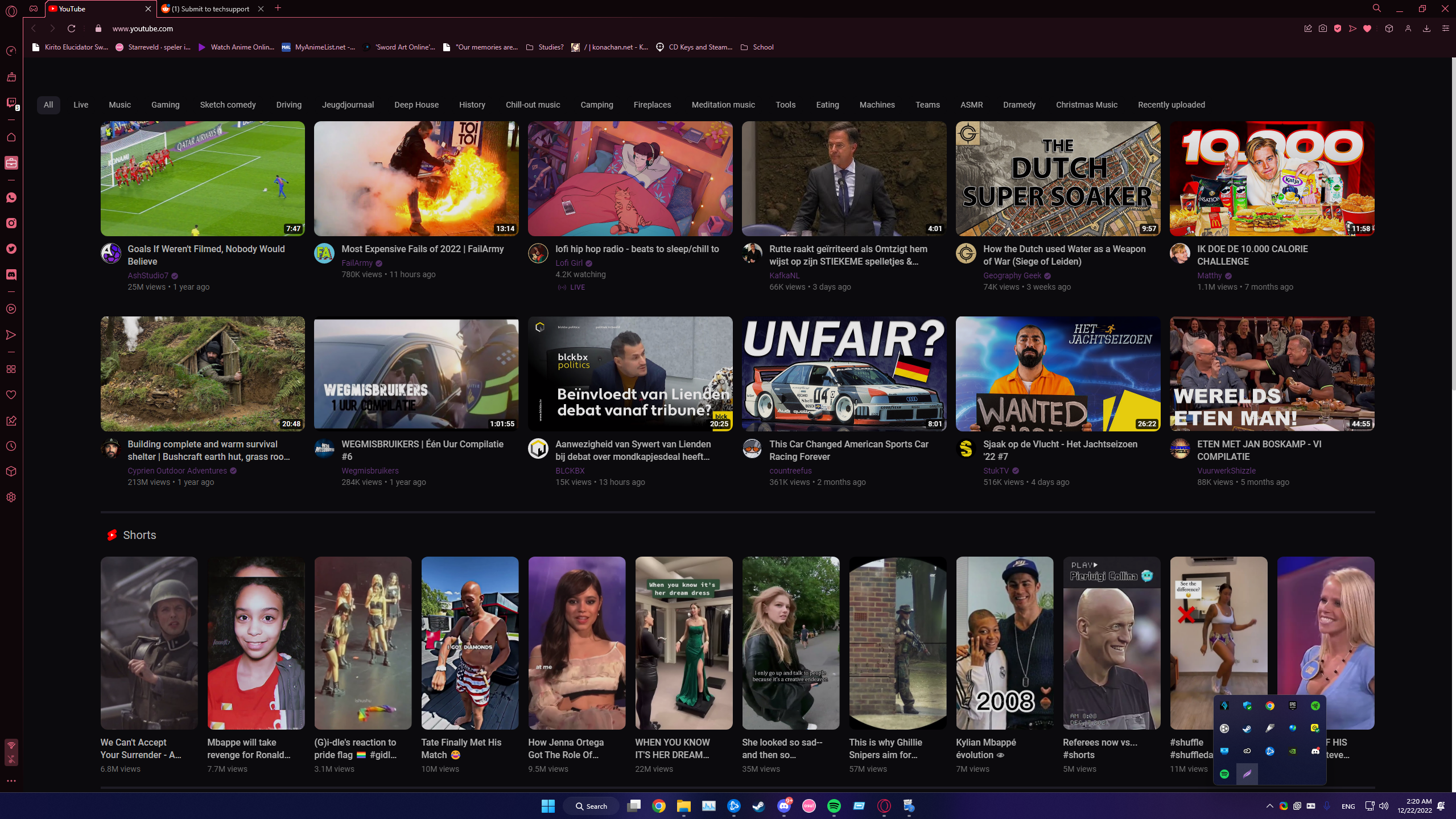This screenshot has height=819, width=1456.
Task: Expand sidebar three-dot more menu
Action: point(11,781)
